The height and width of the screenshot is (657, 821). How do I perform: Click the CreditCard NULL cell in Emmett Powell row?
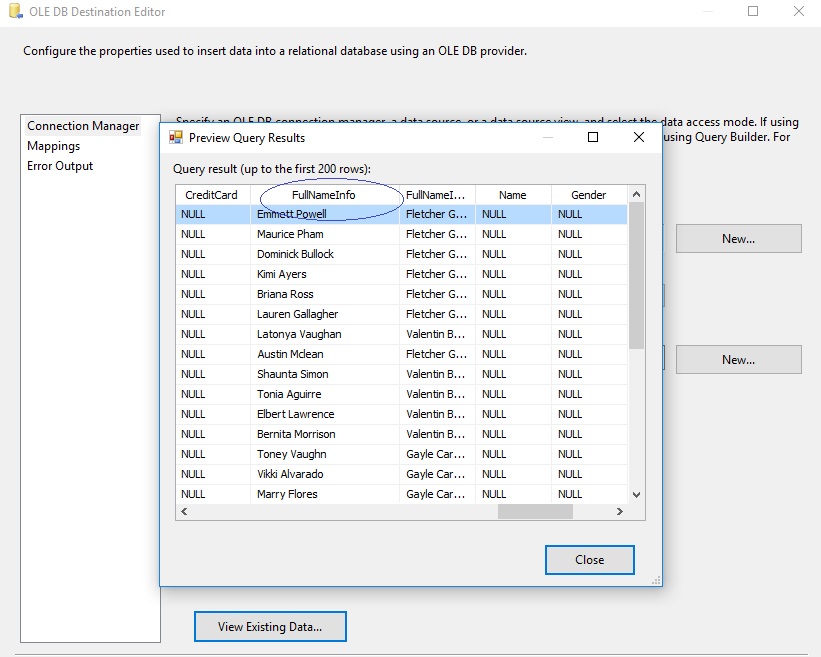pos(213,214)
